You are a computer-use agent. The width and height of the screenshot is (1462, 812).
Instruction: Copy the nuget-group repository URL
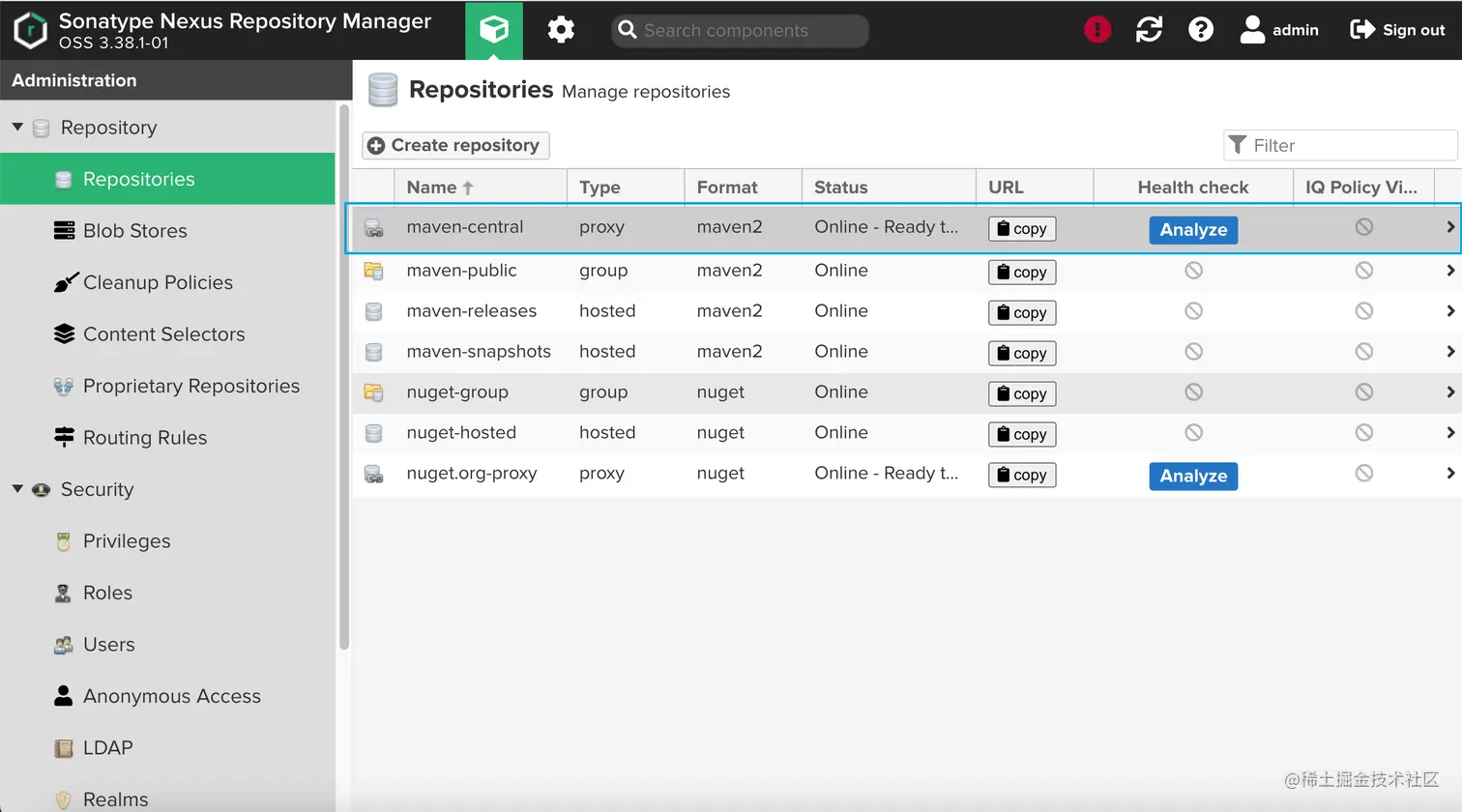pyautogui.click(x=1022, y=394)
